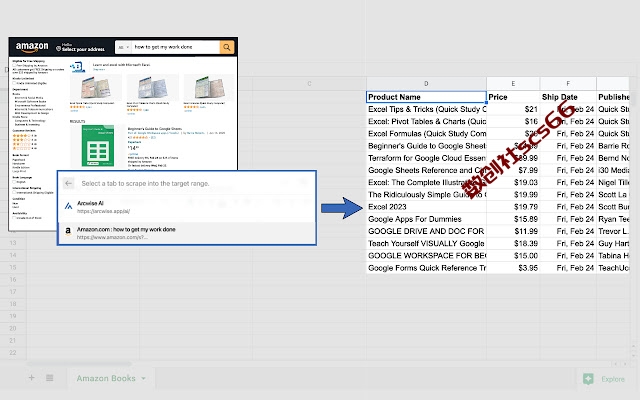Select column E header
Viewport: 640px width, 400px height.
(x=513, y=83)
